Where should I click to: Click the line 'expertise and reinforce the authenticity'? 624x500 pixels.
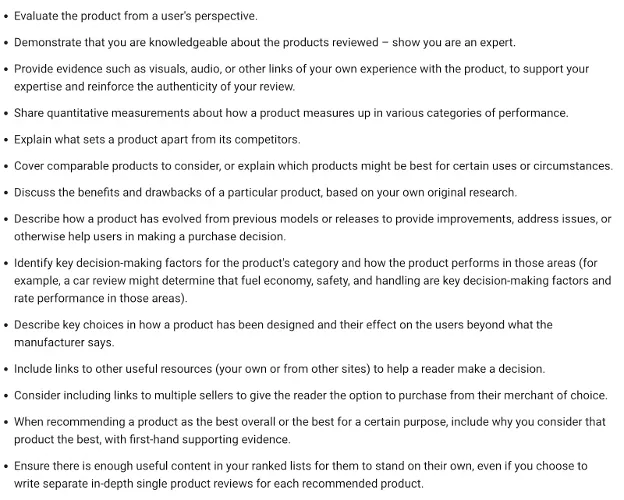pyautogui.click(x=154, y=86)
